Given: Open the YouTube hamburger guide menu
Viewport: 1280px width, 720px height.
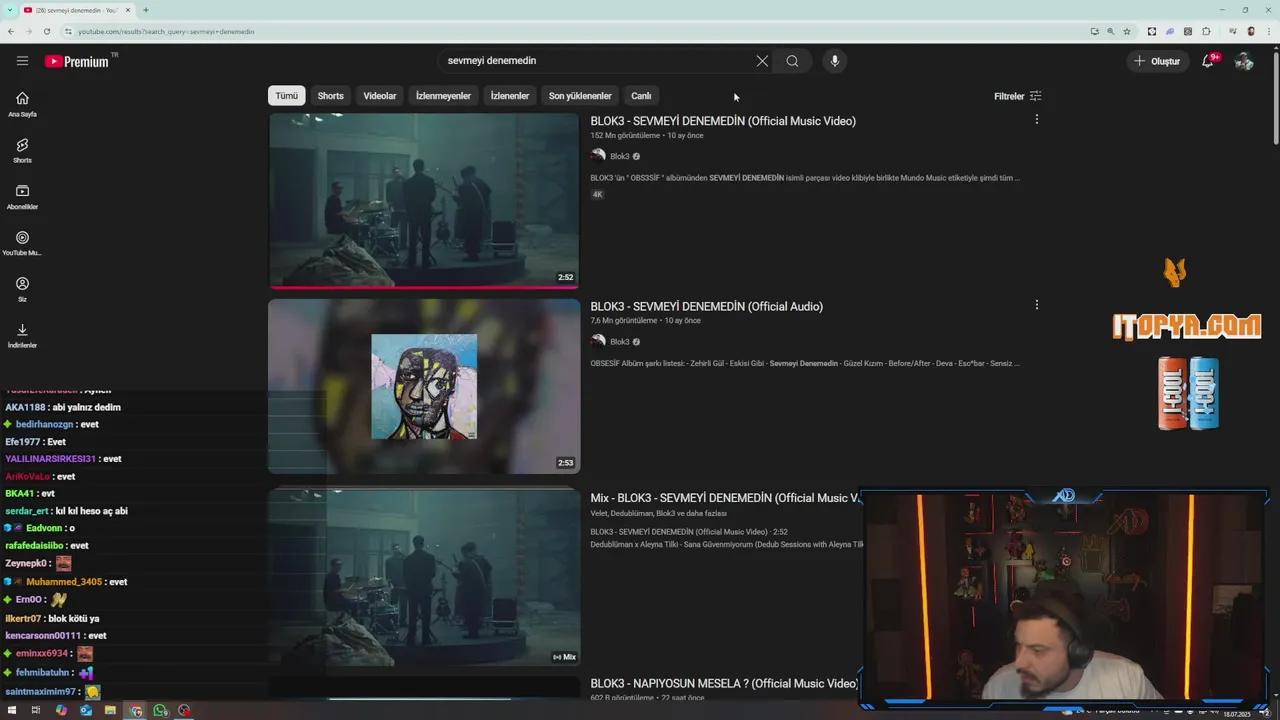Looking at the screenshot, I should tap(22, 61).
